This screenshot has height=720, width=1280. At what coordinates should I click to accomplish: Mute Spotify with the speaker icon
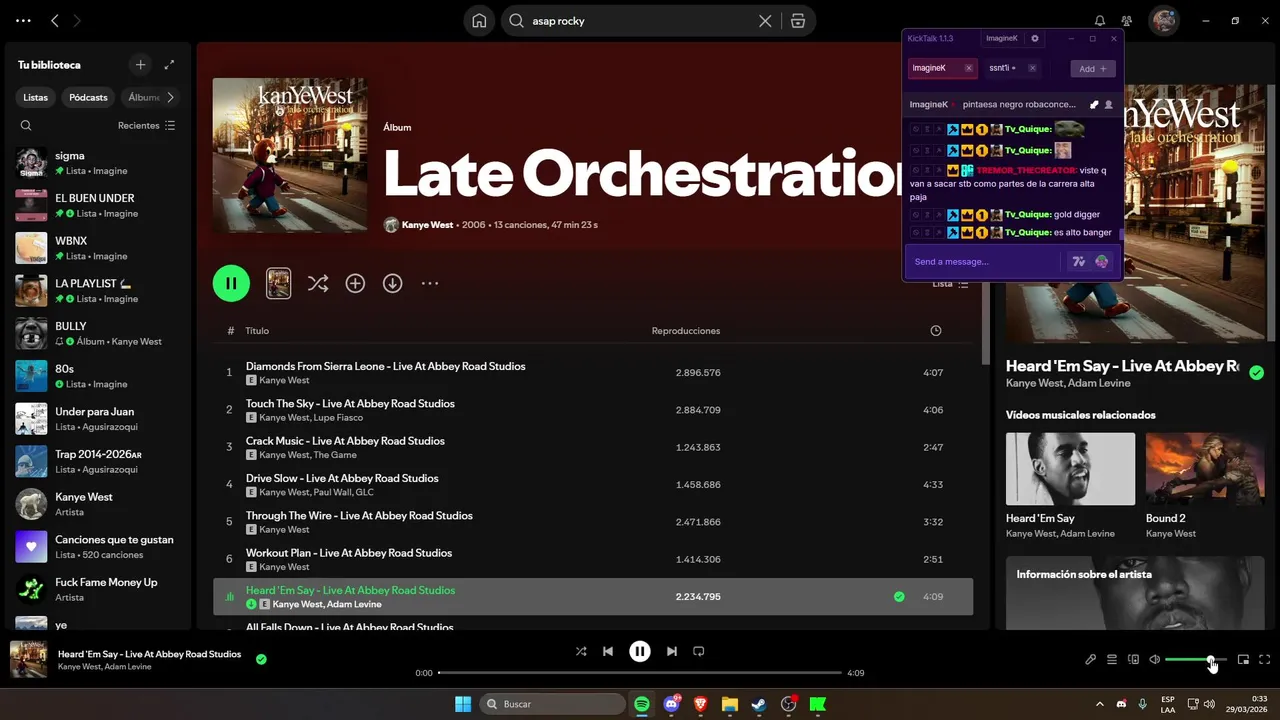point(1154,659)
